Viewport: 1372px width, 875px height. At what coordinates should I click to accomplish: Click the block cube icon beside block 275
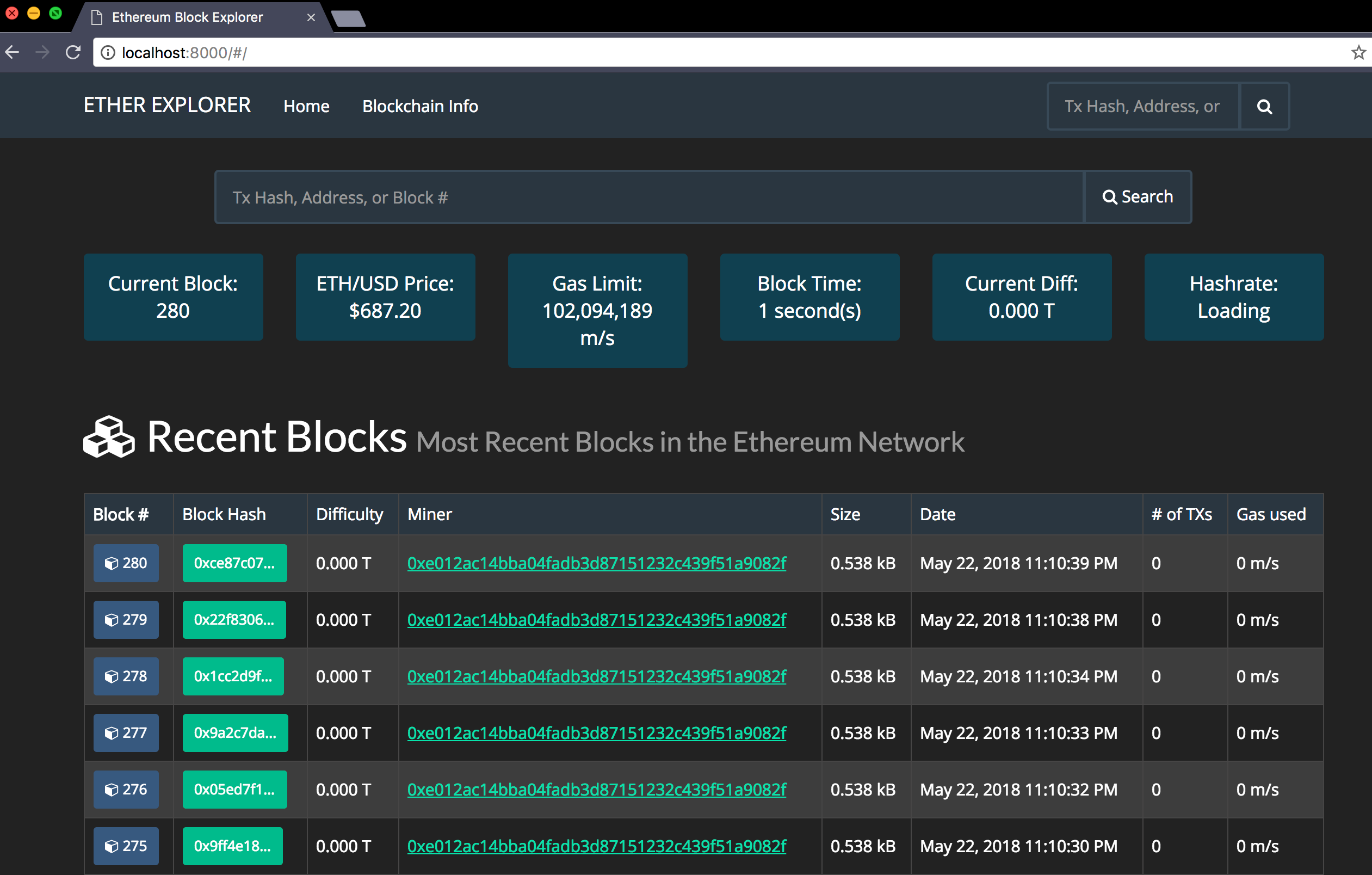(112, 846)
